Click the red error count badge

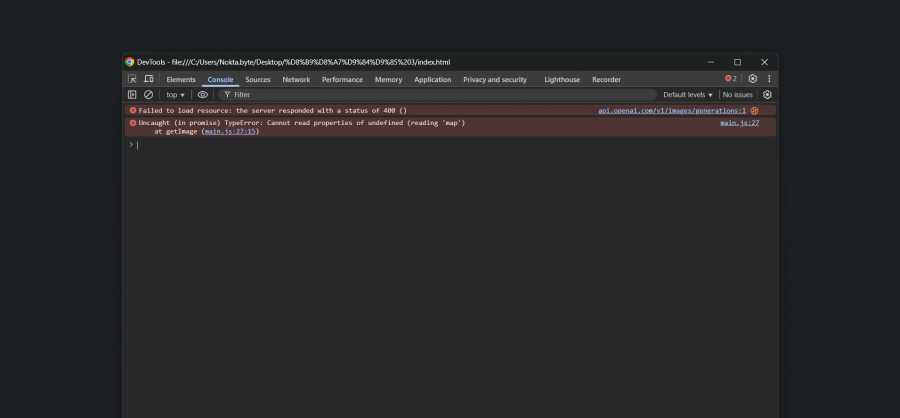(731, 79)
